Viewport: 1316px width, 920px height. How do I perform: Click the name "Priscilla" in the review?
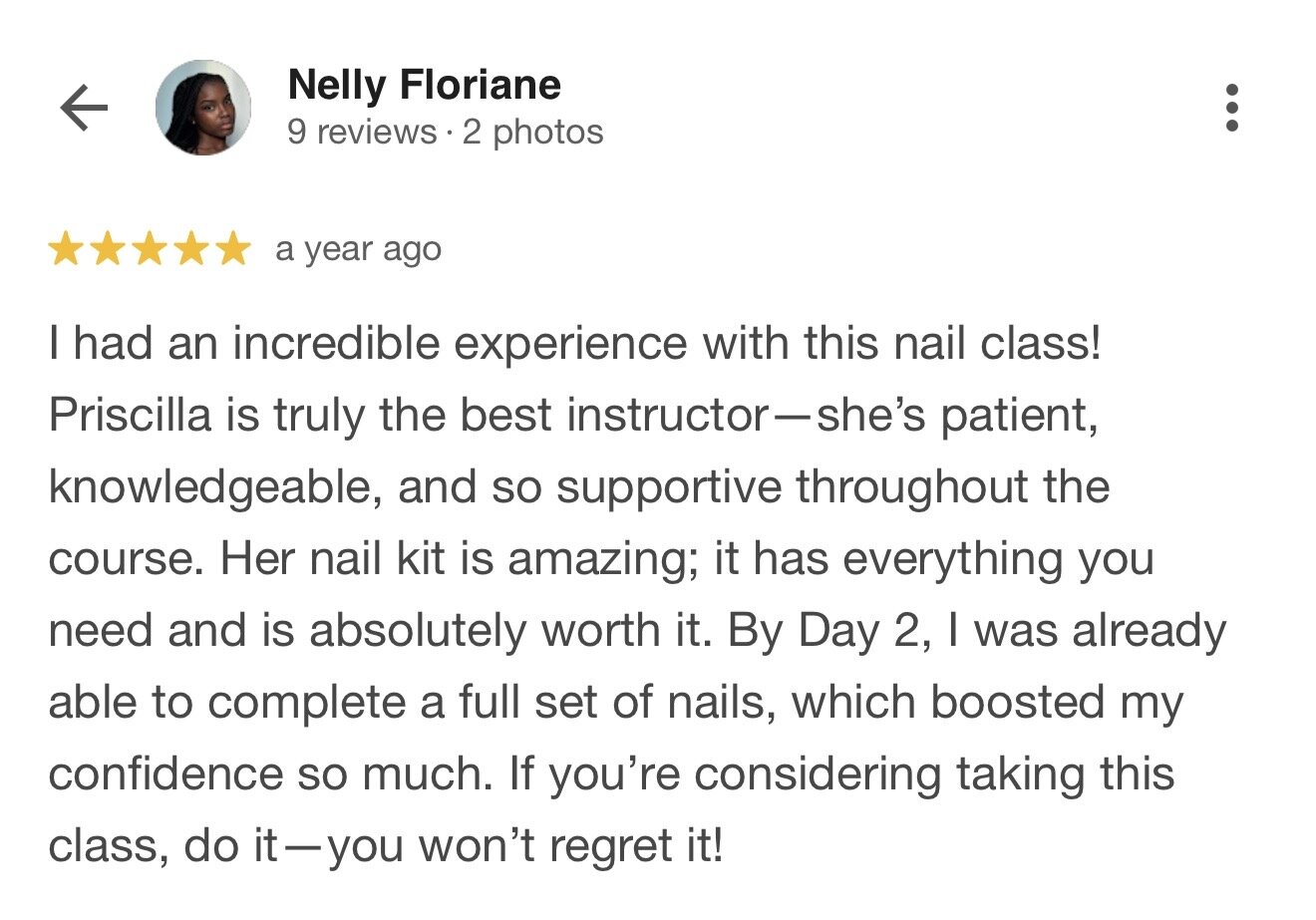pyautogui.click(x=130, y=416)
